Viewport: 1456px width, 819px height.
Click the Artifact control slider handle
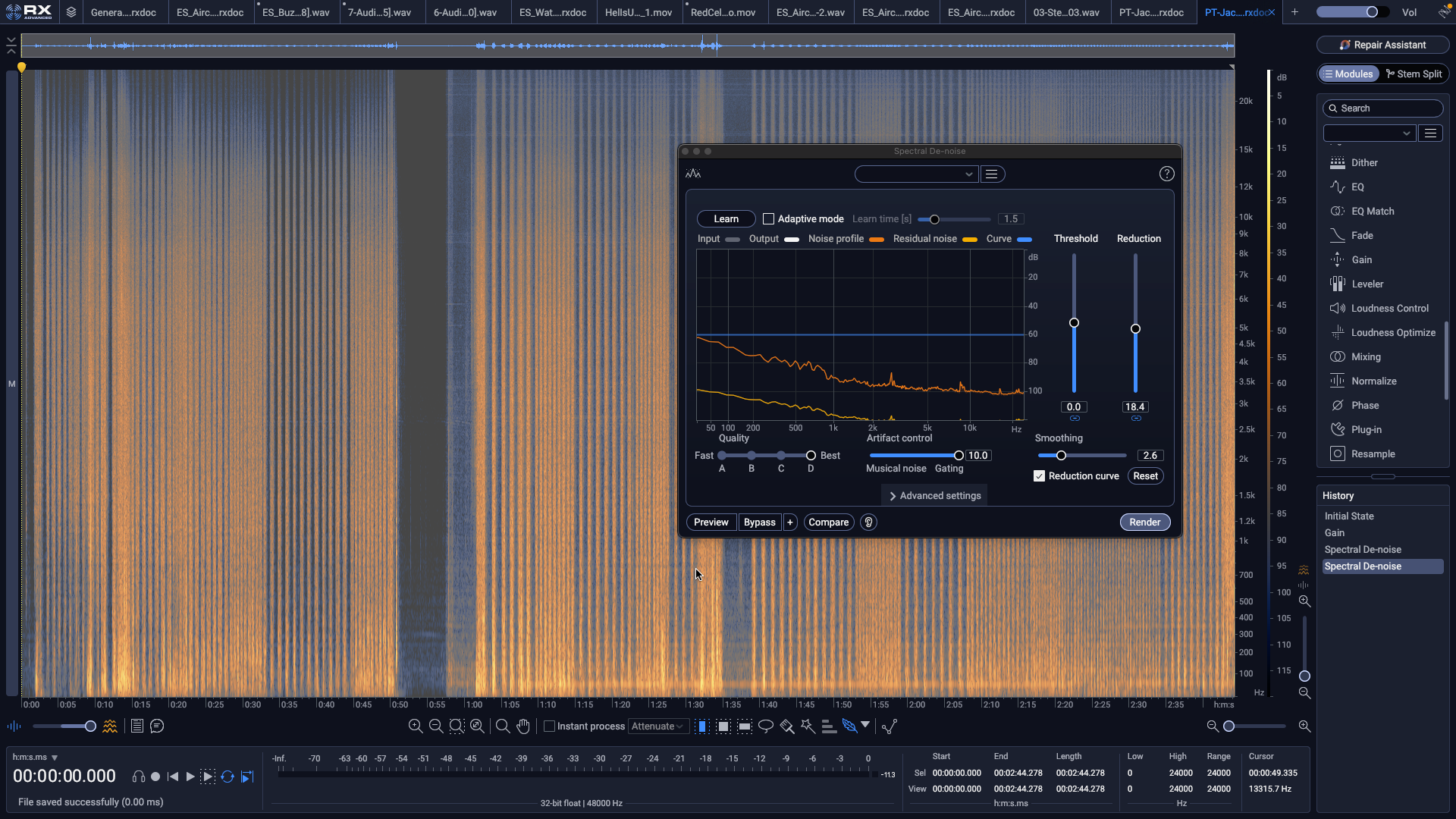coord(959,456)
